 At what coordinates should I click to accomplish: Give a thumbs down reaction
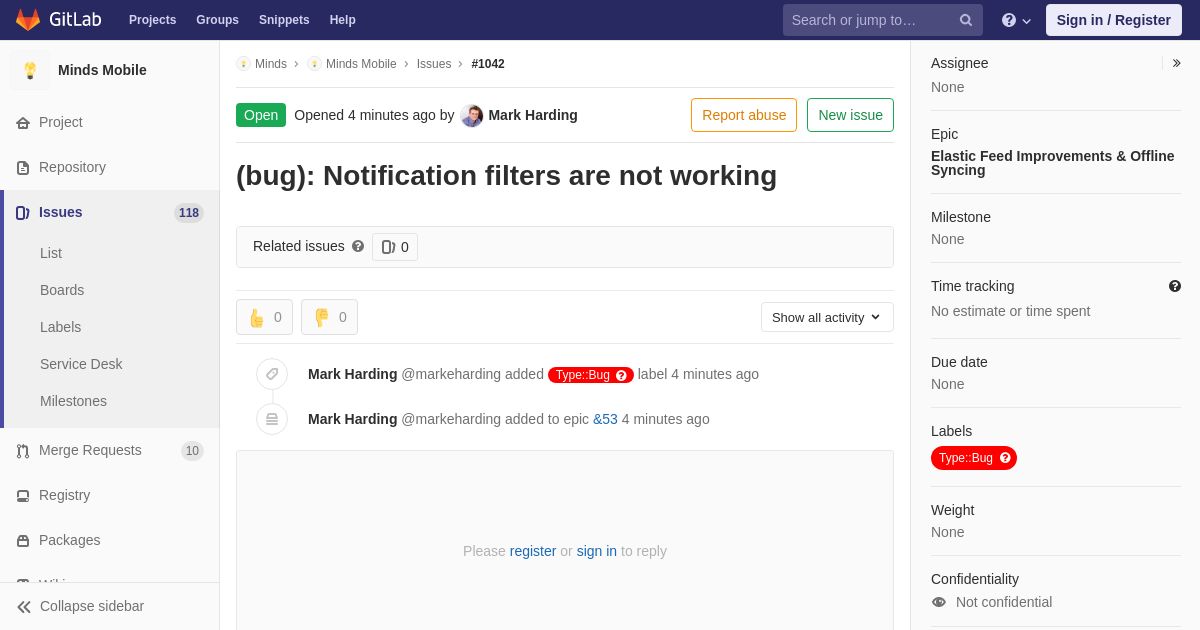(x=329, y=317)
